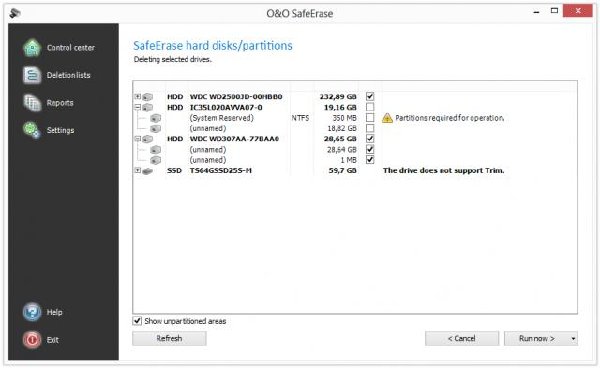Open the Run now dropdown arrow
This screenshot has width=600, height=368.
[x=573, y=339]
